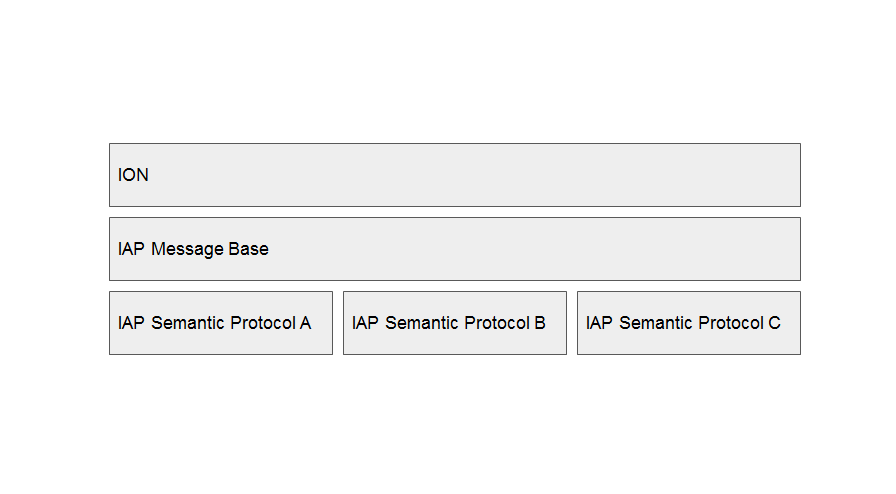Click the letter "A" in Protocol A label
The width and height of the screenshot is (896, 494).
click(305, 323)
